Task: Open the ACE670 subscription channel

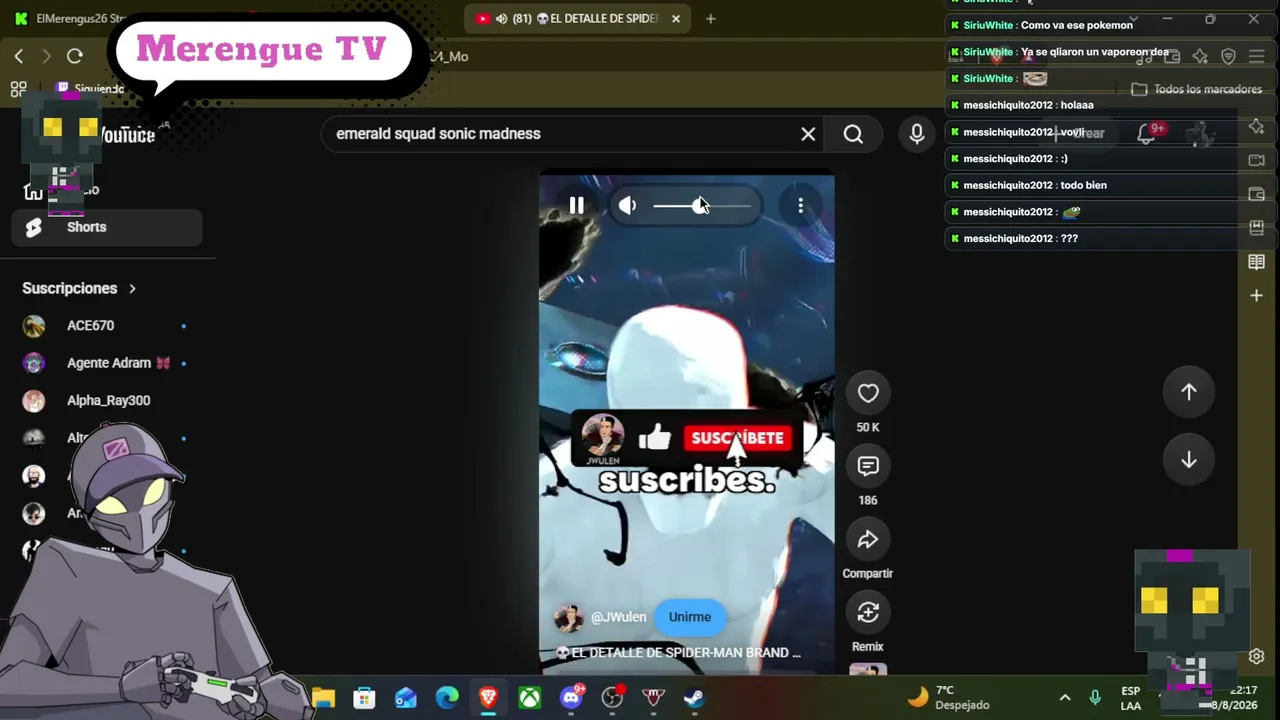Action: [x=107, y=326]
